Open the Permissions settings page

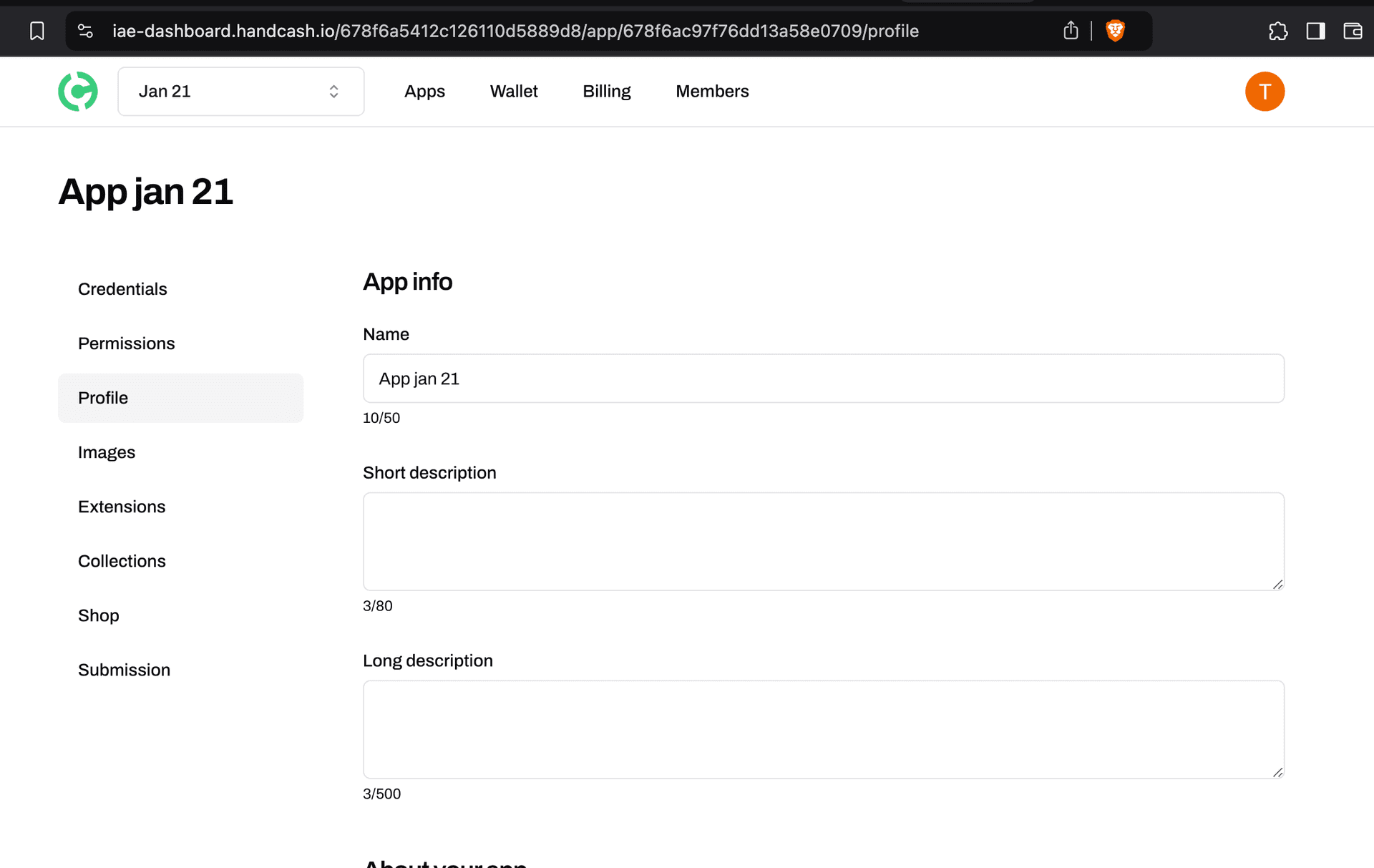126,343
